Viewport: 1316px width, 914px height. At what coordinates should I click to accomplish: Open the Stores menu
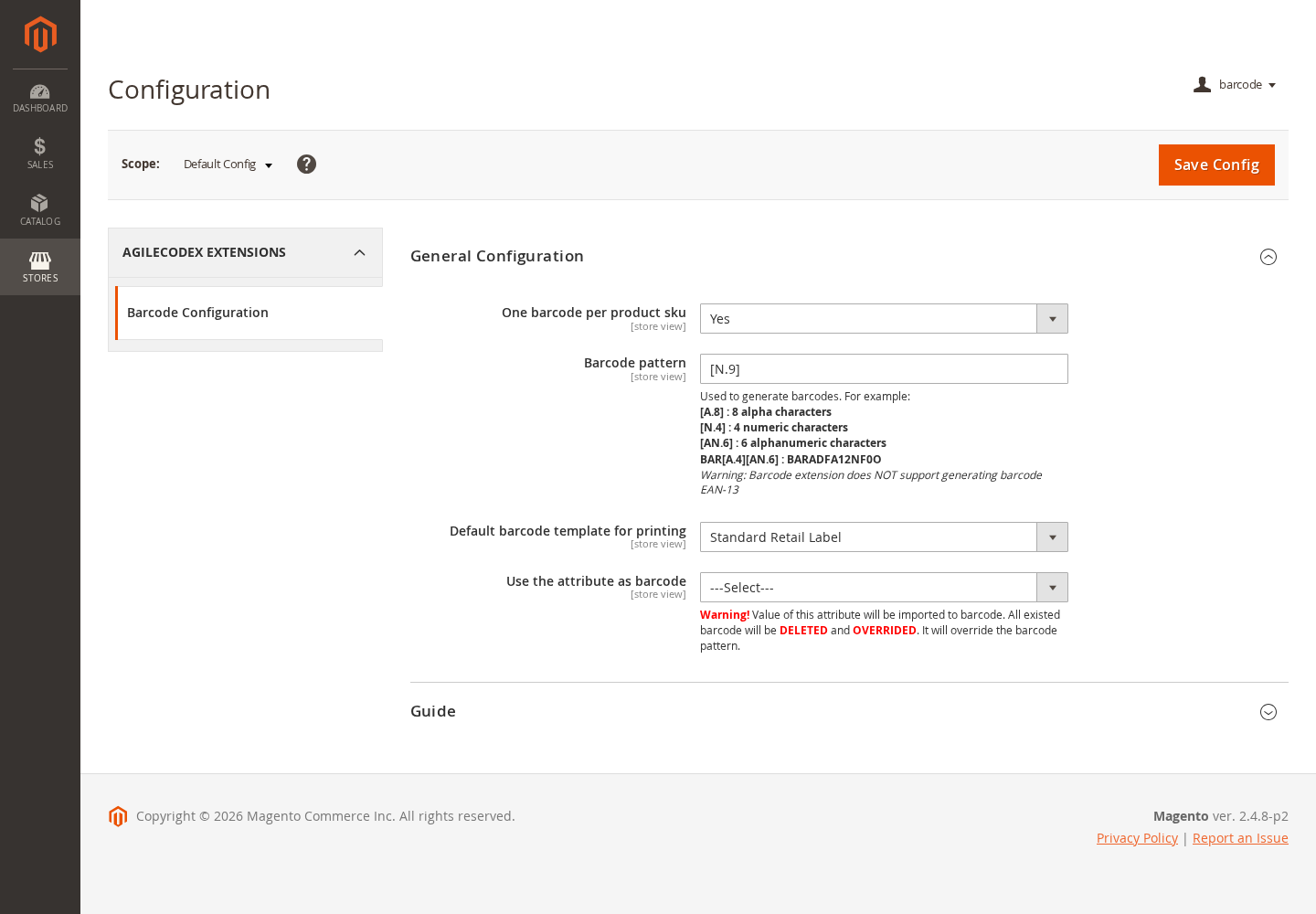[x=40, y=267]
